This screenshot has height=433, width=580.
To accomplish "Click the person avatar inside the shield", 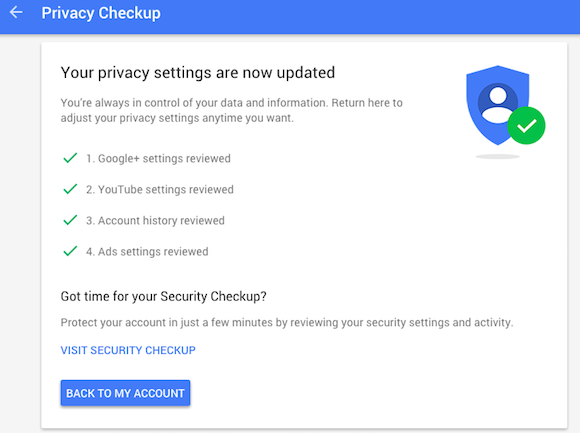I will point(498,104).
